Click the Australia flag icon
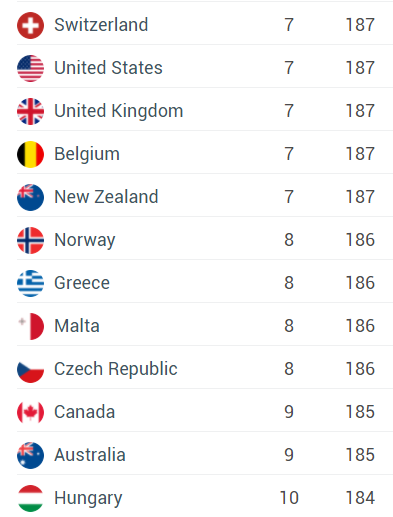 [30, 455]
